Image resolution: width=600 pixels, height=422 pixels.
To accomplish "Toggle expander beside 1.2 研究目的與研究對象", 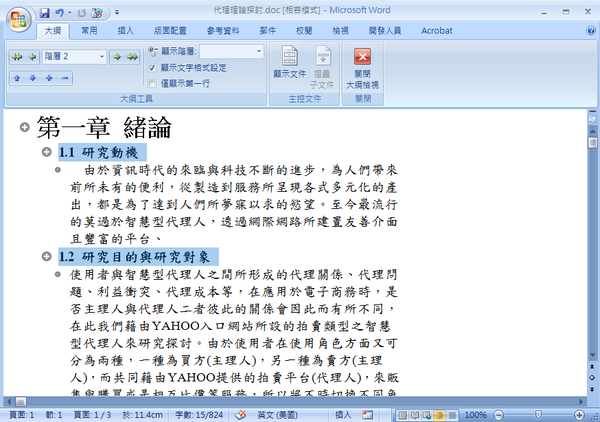I will tap(47, 256).
